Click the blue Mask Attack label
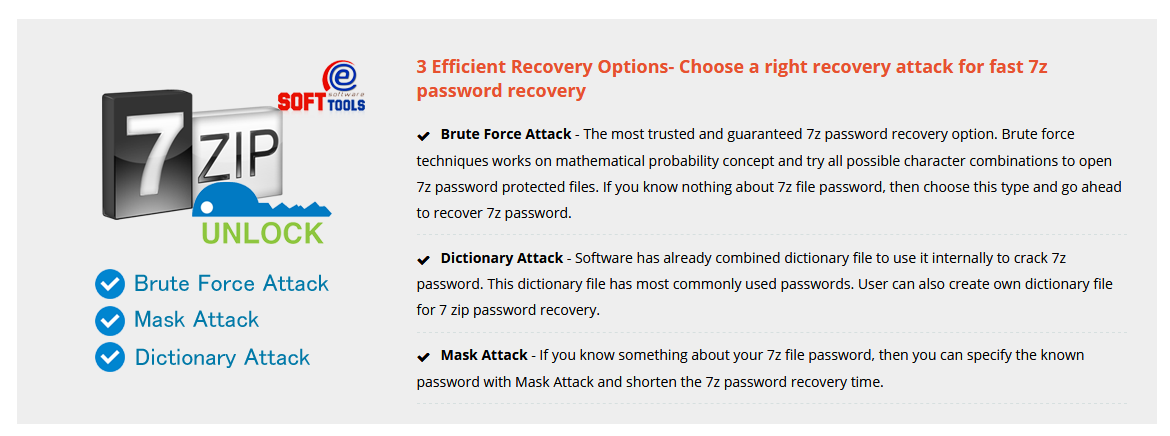 (x=196, y=320)
